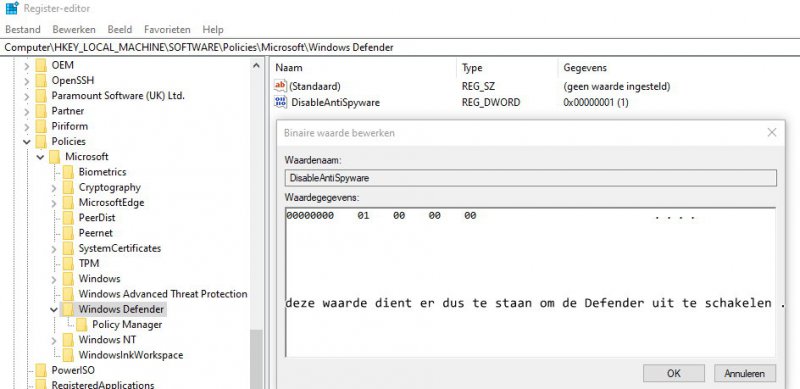Image resolution: width=800 pixels, height=389 pixels.
Task: Click the Policies folder icon
Action: (41, 142)
